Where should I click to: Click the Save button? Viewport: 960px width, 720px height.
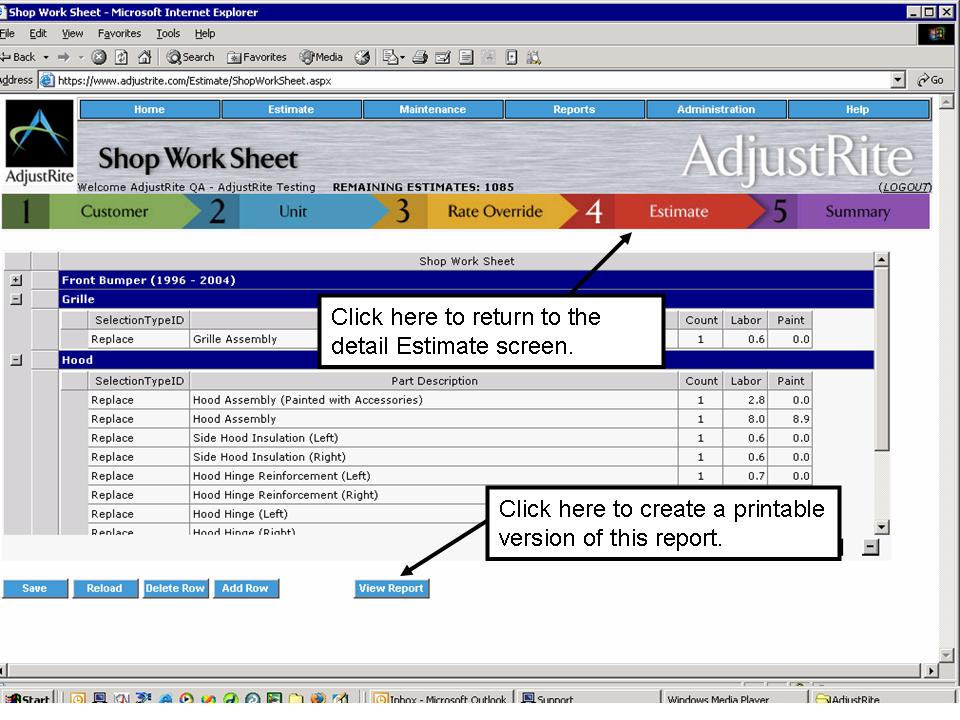(x=35, y=588)
